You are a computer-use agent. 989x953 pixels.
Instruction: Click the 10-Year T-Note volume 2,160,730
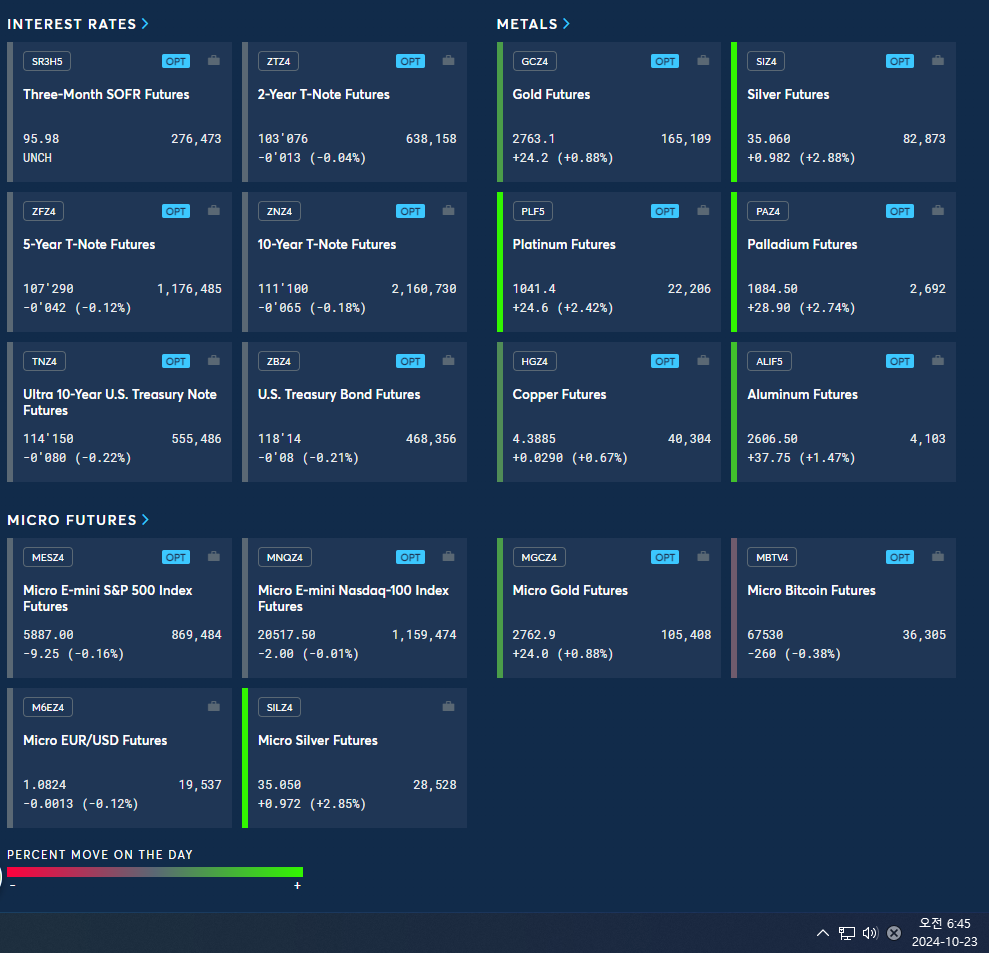pos(424,289)
